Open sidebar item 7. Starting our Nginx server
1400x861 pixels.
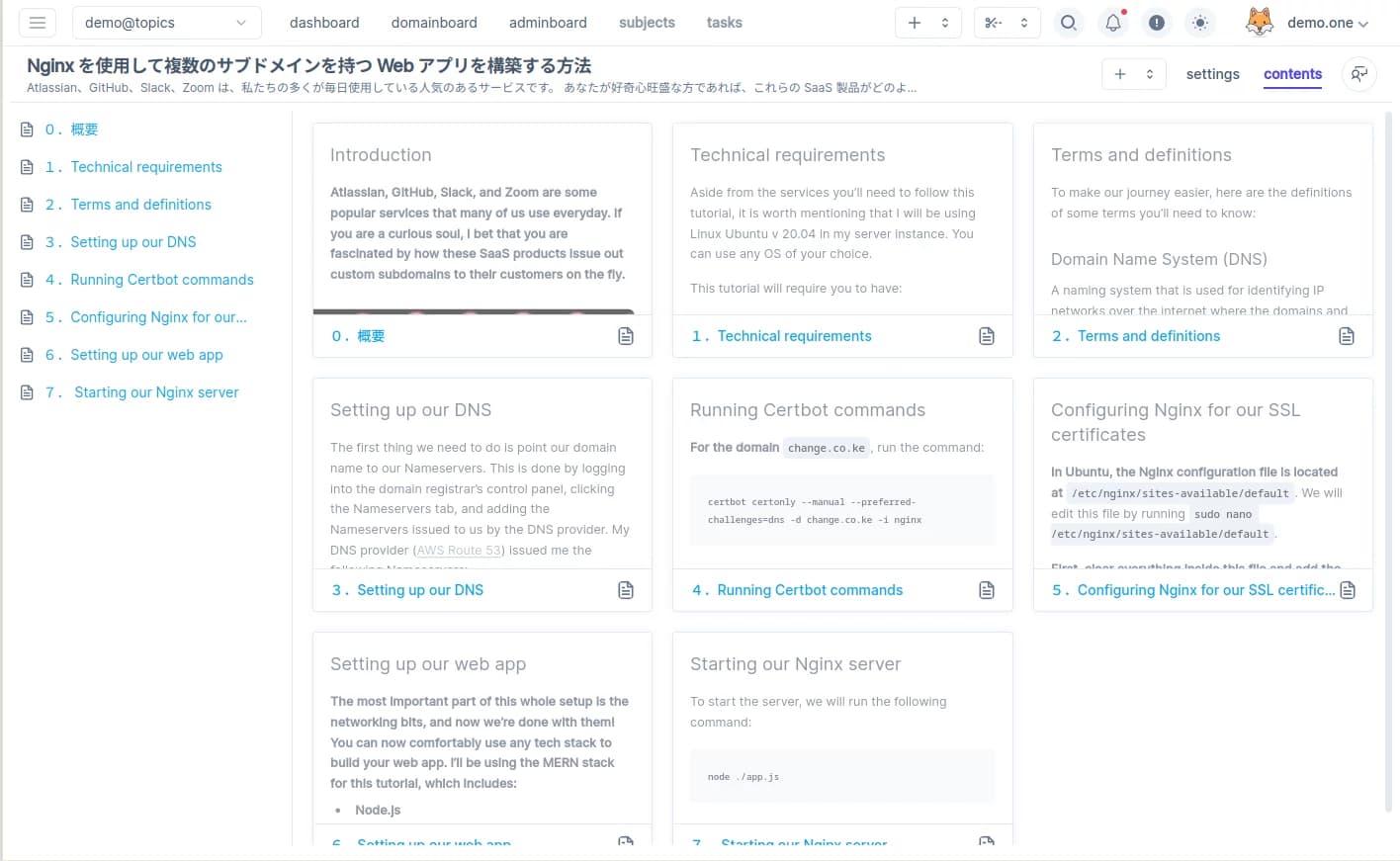click(142, 392)
